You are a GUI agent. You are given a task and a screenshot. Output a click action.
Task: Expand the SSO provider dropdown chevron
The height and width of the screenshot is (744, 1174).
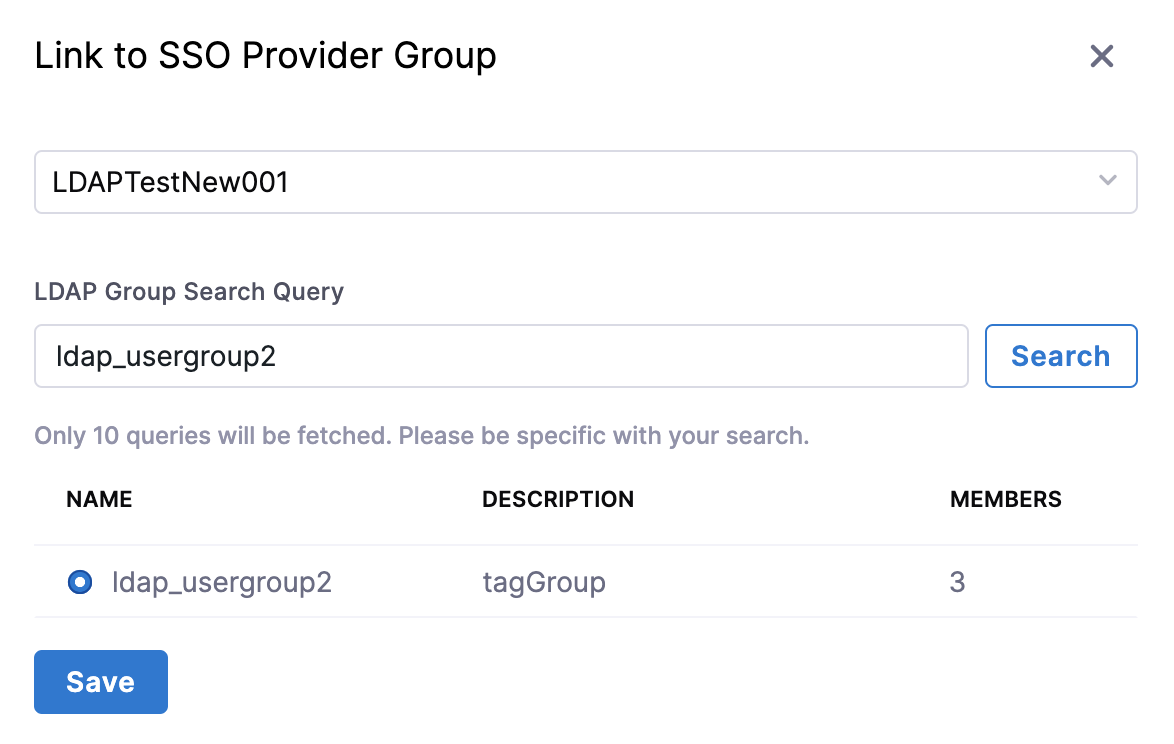click(x=1107, y=181)
